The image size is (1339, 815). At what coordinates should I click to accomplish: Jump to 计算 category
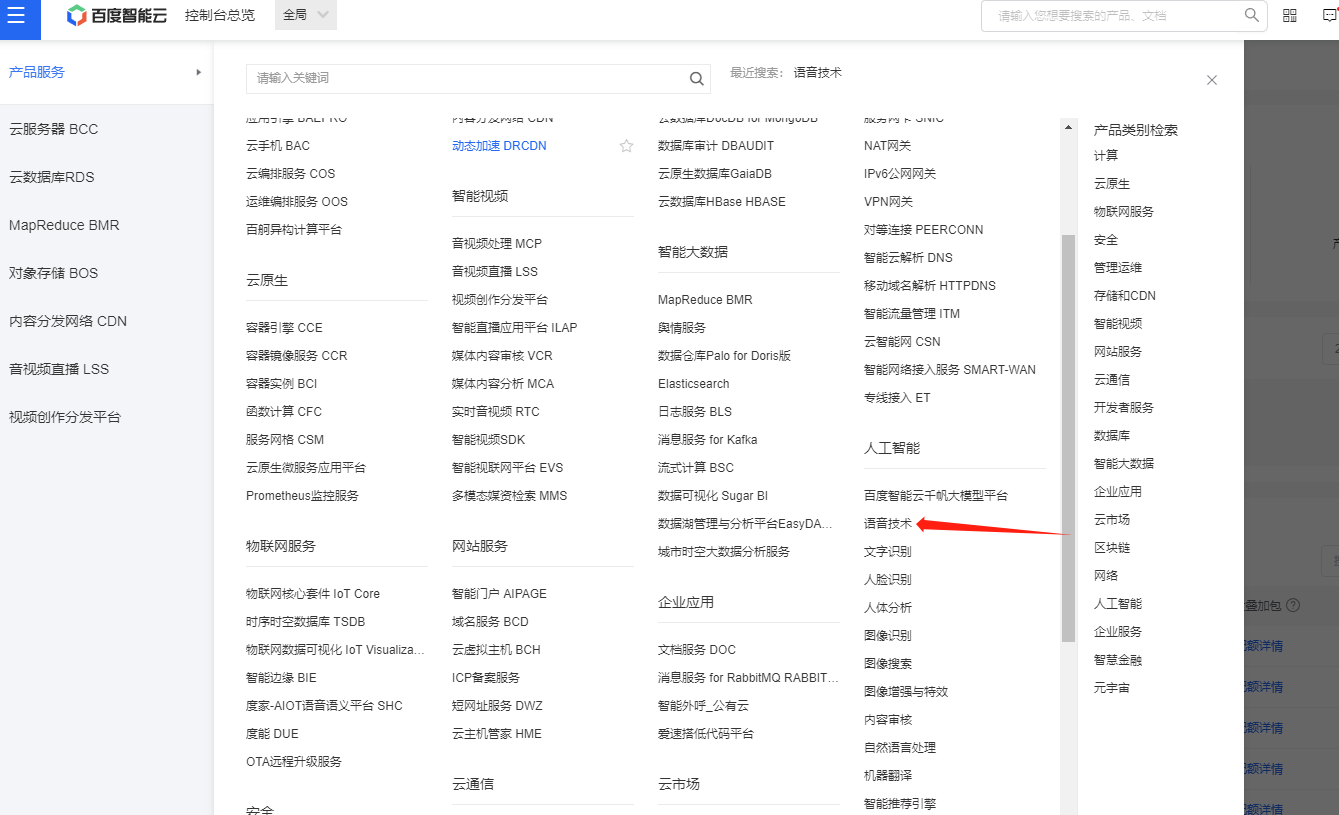[x=1106, y=156]
